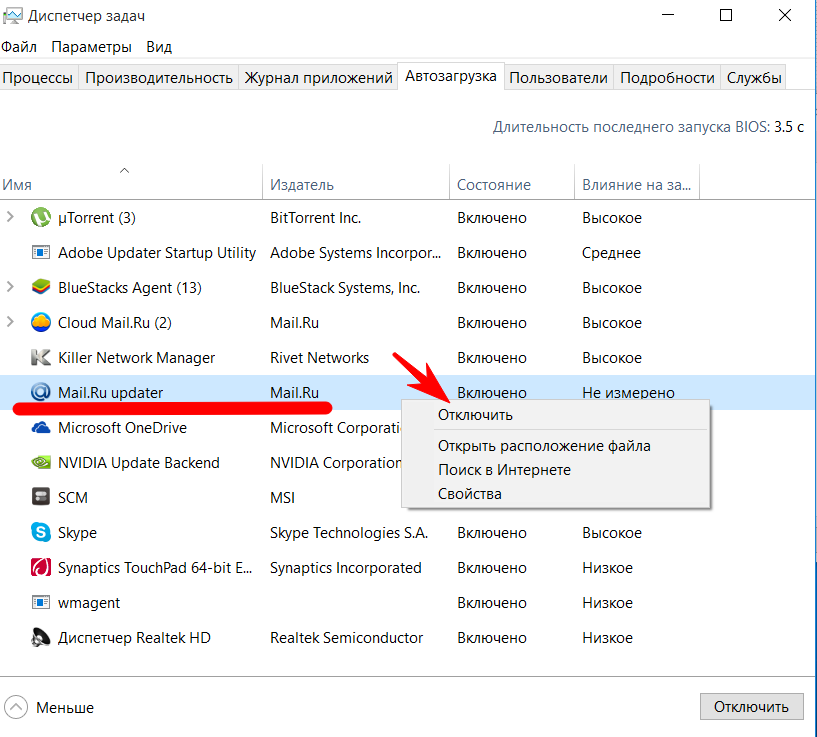This screenshot has height=737, width=817.
Task: Click the NVIDIA Update Backend icon
Action: pyautogui.click(x=41, y=463)
